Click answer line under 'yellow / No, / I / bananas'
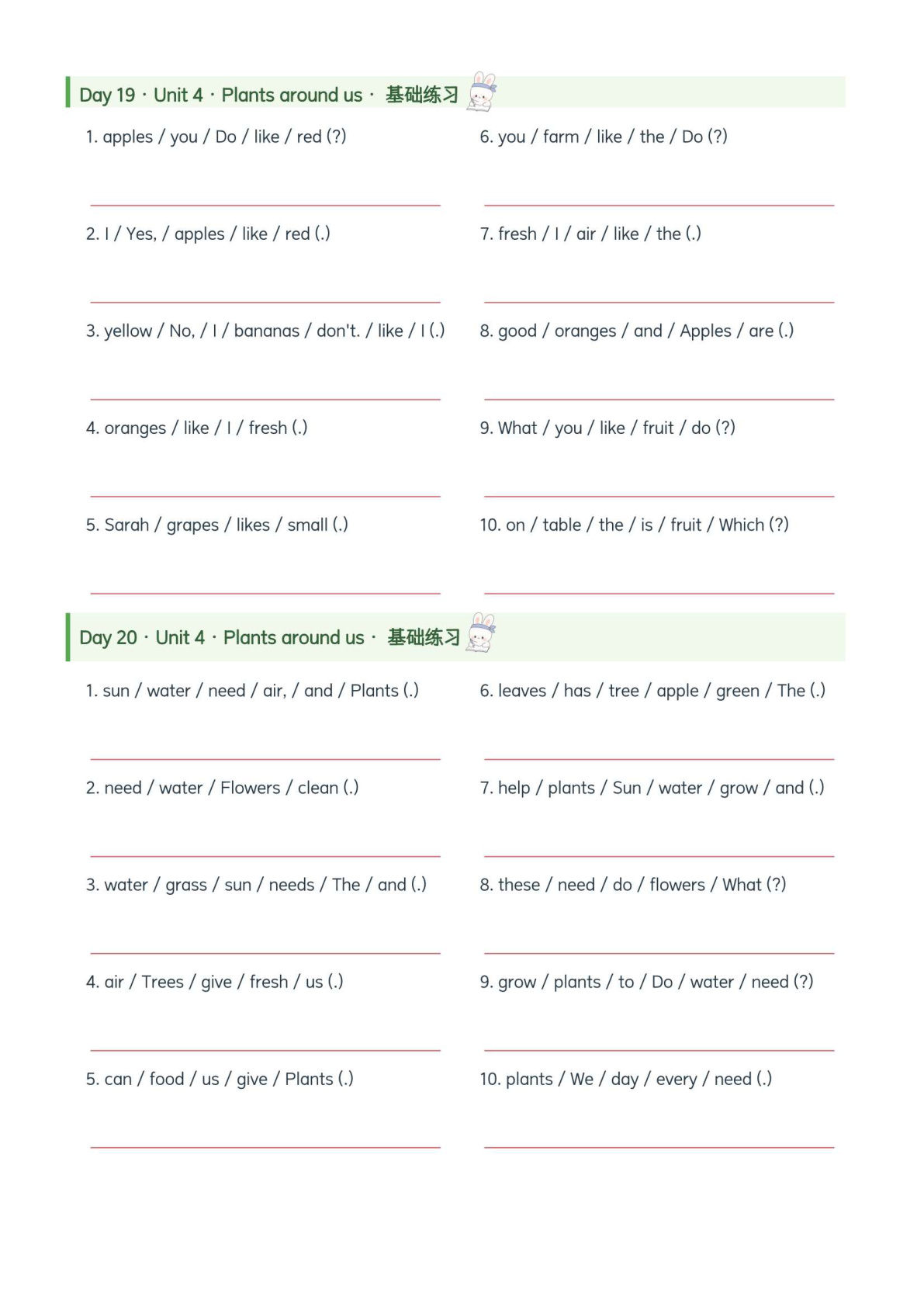The height and width of the screenshot is (1307, 924). point(265,399)
